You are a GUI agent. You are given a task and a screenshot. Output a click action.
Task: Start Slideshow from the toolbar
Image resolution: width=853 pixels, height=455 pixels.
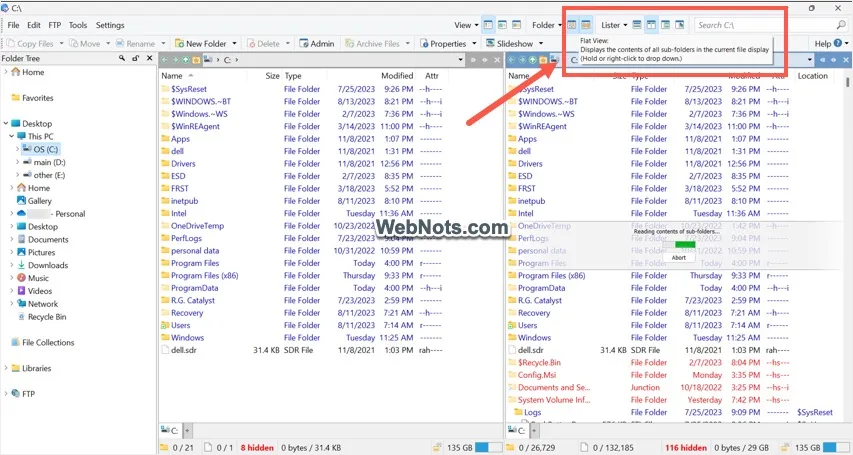pyautogui.click(x=509, y=44)
